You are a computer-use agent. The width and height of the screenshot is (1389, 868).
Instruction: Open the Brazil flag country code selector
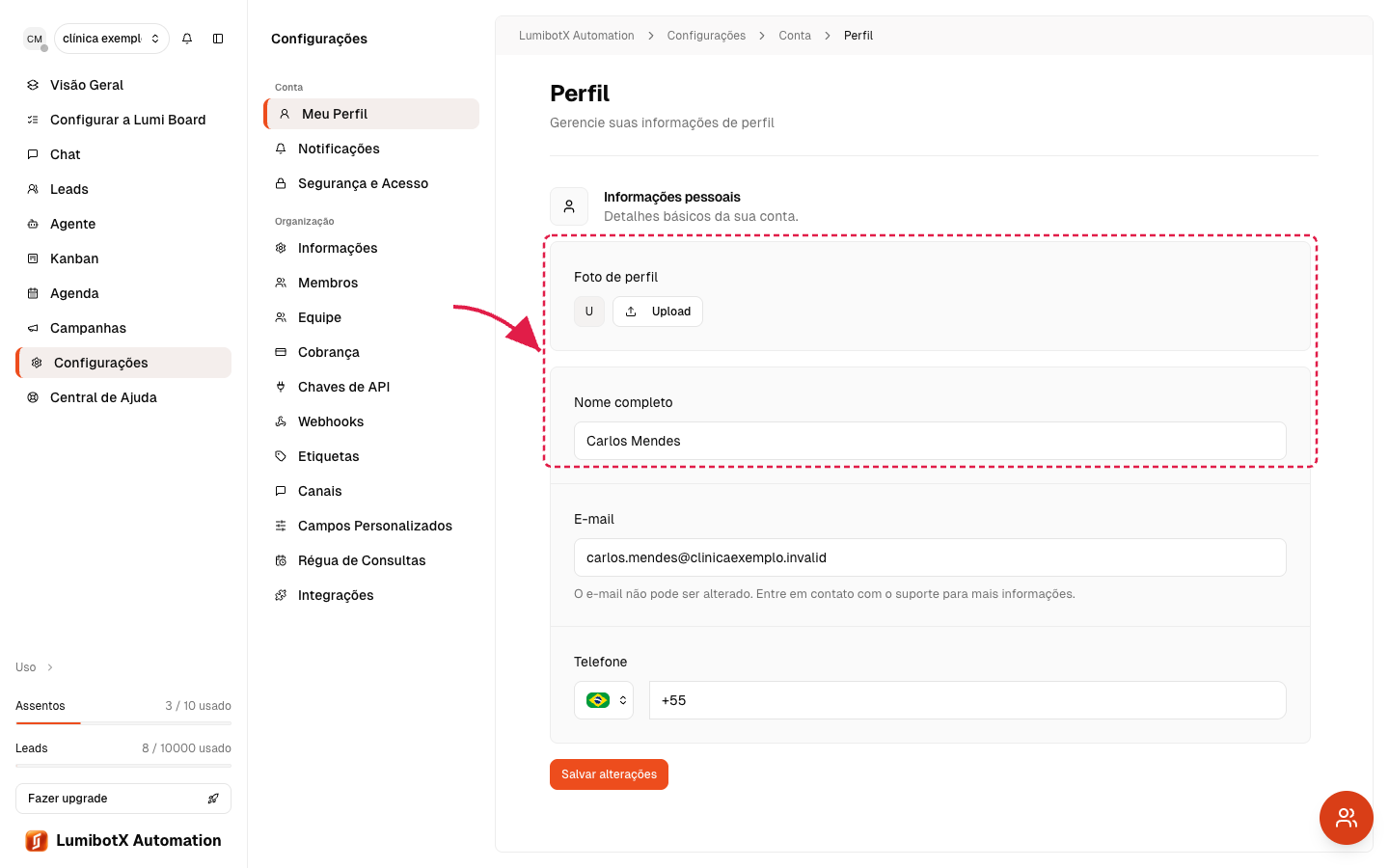click(x=604, y=700)
